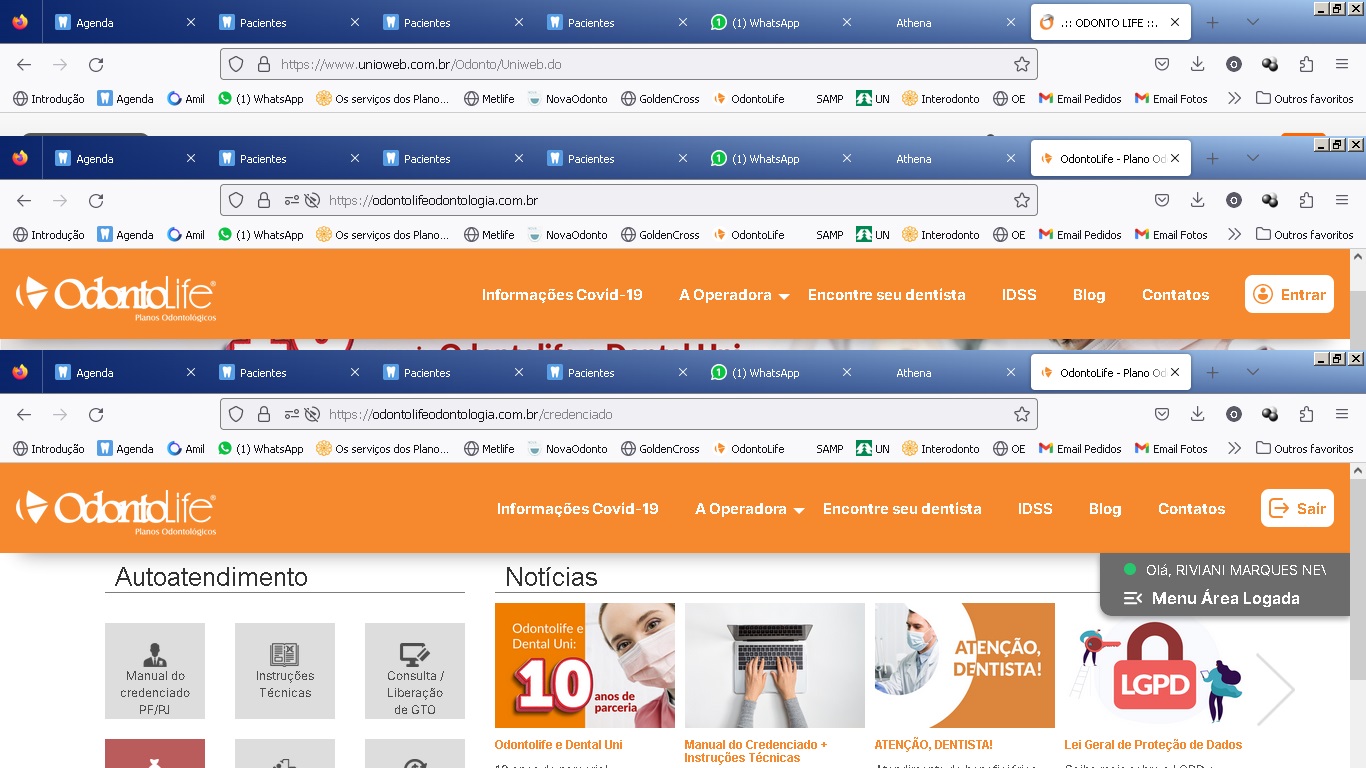This screenshot has height=768, width=1366.
Task: Open a new tab in the credenciado window
Action: point(1212,372)
